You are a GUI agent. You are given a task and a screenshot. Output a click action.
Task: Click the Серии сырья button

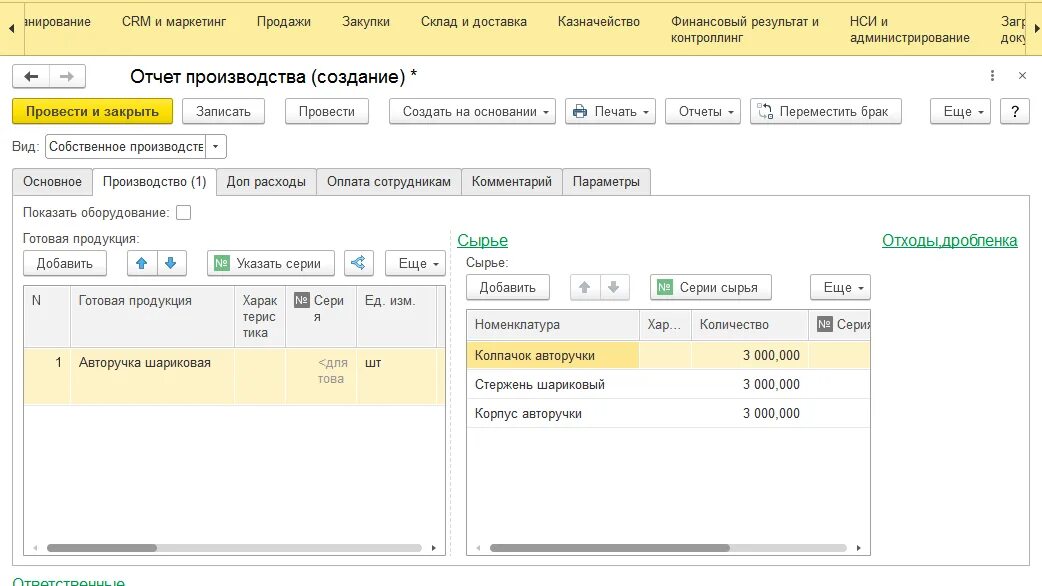click(x=710, y=287)
